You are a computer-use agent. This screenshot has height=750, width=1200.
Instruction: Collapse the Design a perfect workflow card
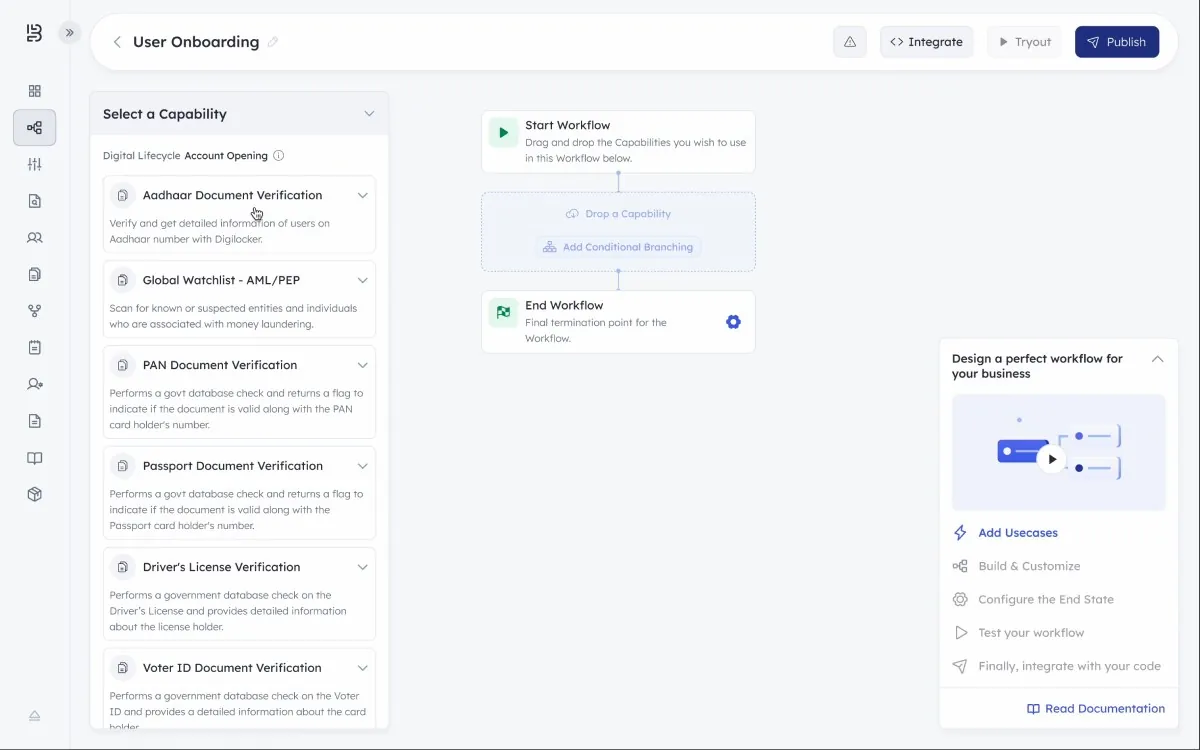1157,359
